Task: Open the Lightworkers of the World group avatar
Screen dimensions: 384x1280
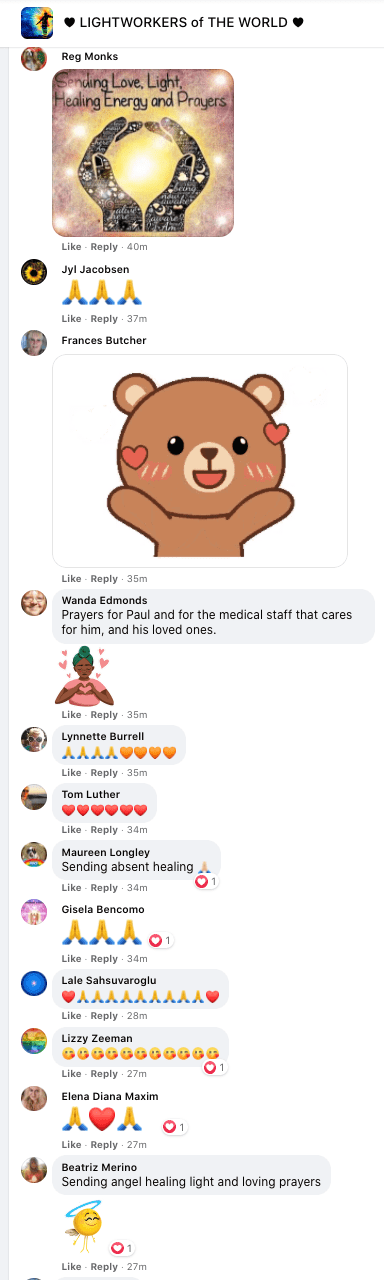Action: tap(37, 22)
